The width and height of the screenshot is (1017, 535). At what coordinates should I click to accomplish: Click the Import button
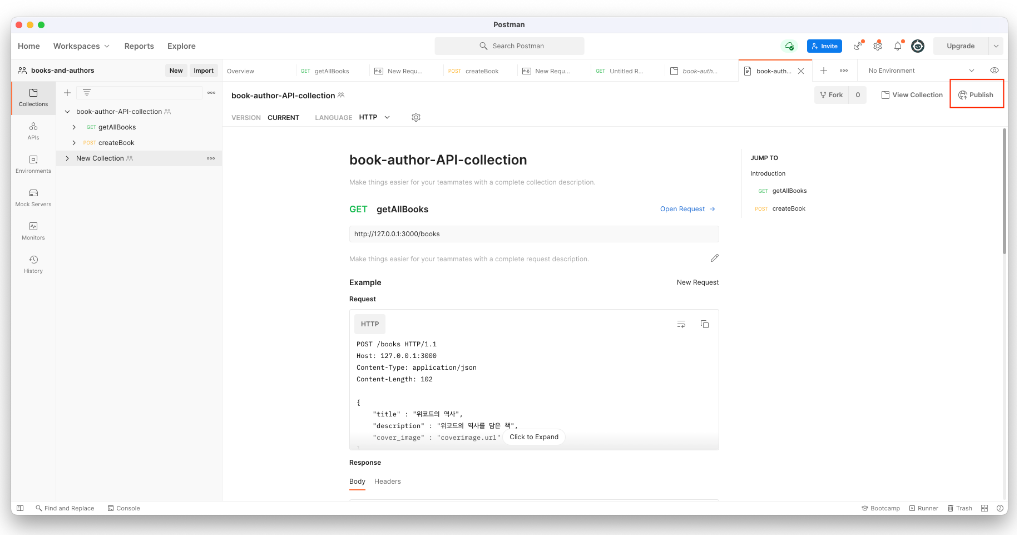click(x=204, y=71)
